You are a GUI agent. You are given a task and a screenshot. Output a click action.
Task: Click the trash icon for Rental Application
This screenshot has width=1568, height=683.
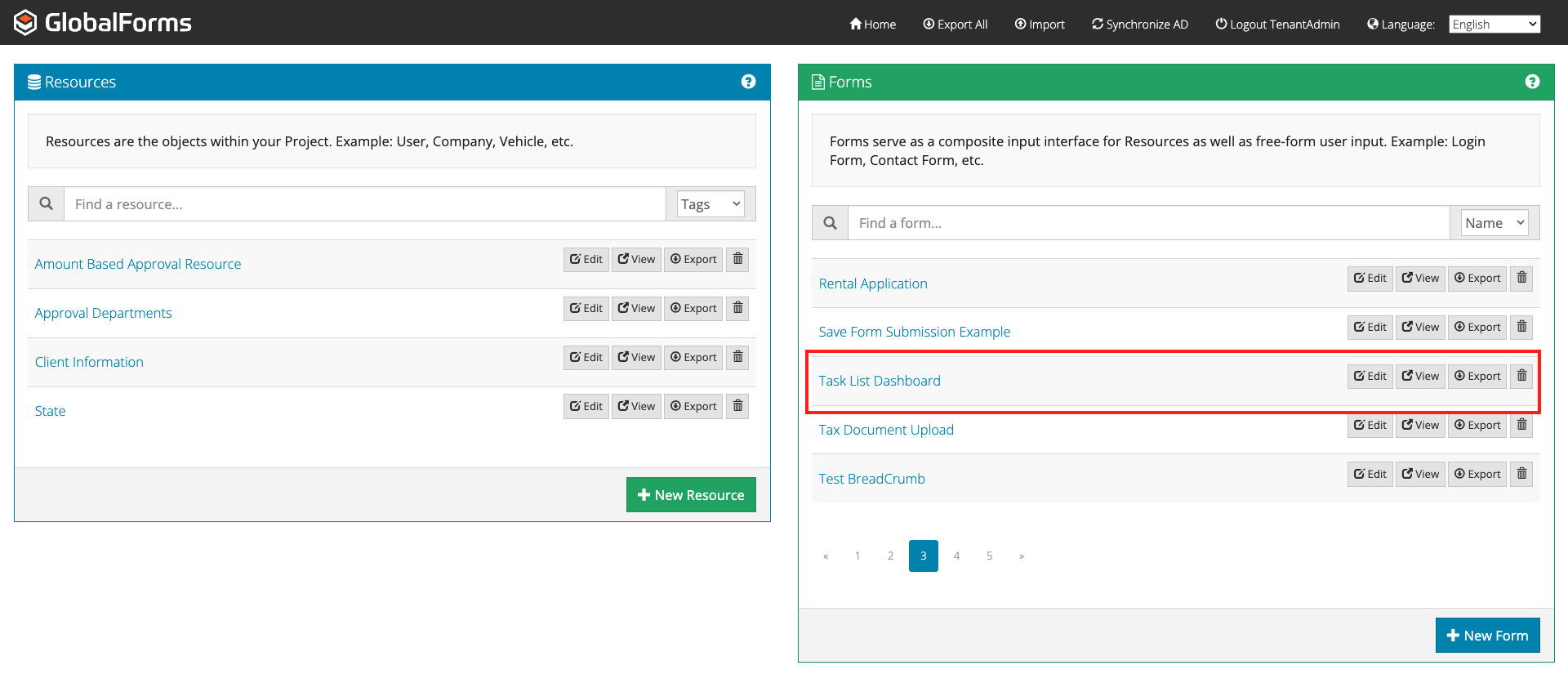coord(1521,278)
